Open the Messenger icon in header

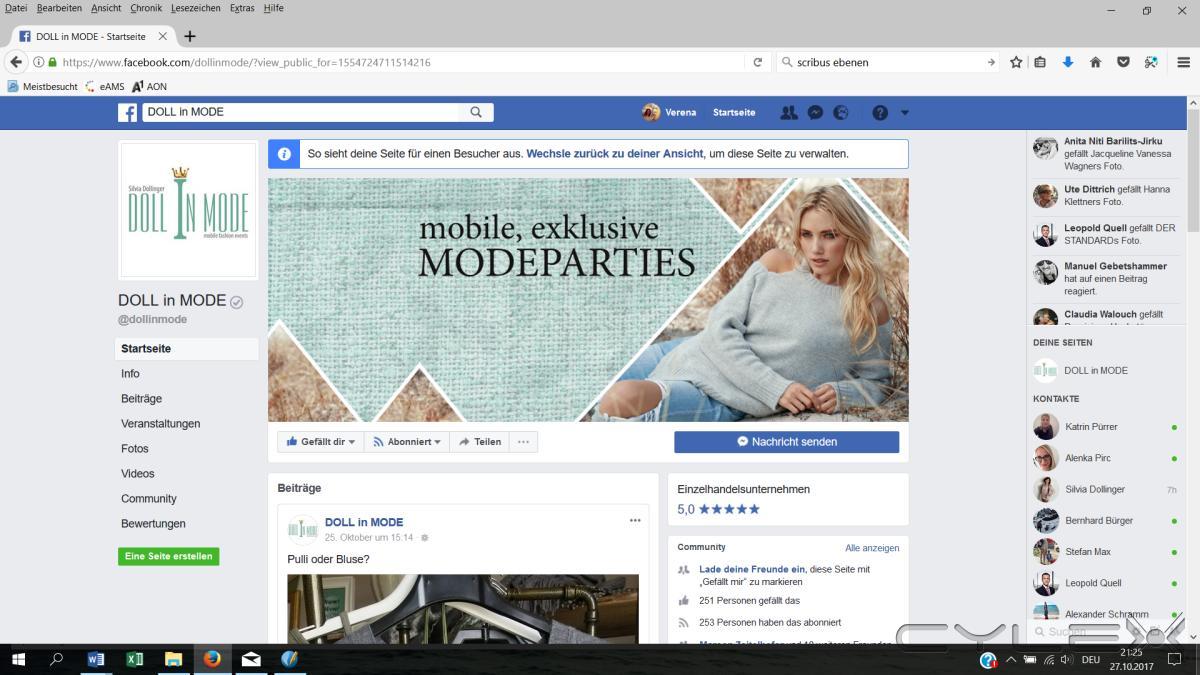click(815, 113)
